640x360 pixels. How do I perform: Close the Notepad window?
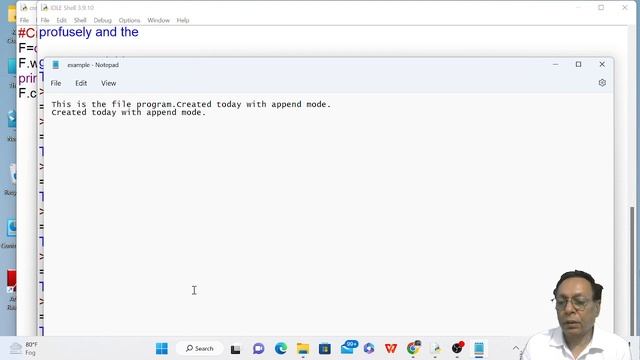(x=602, y=64)
